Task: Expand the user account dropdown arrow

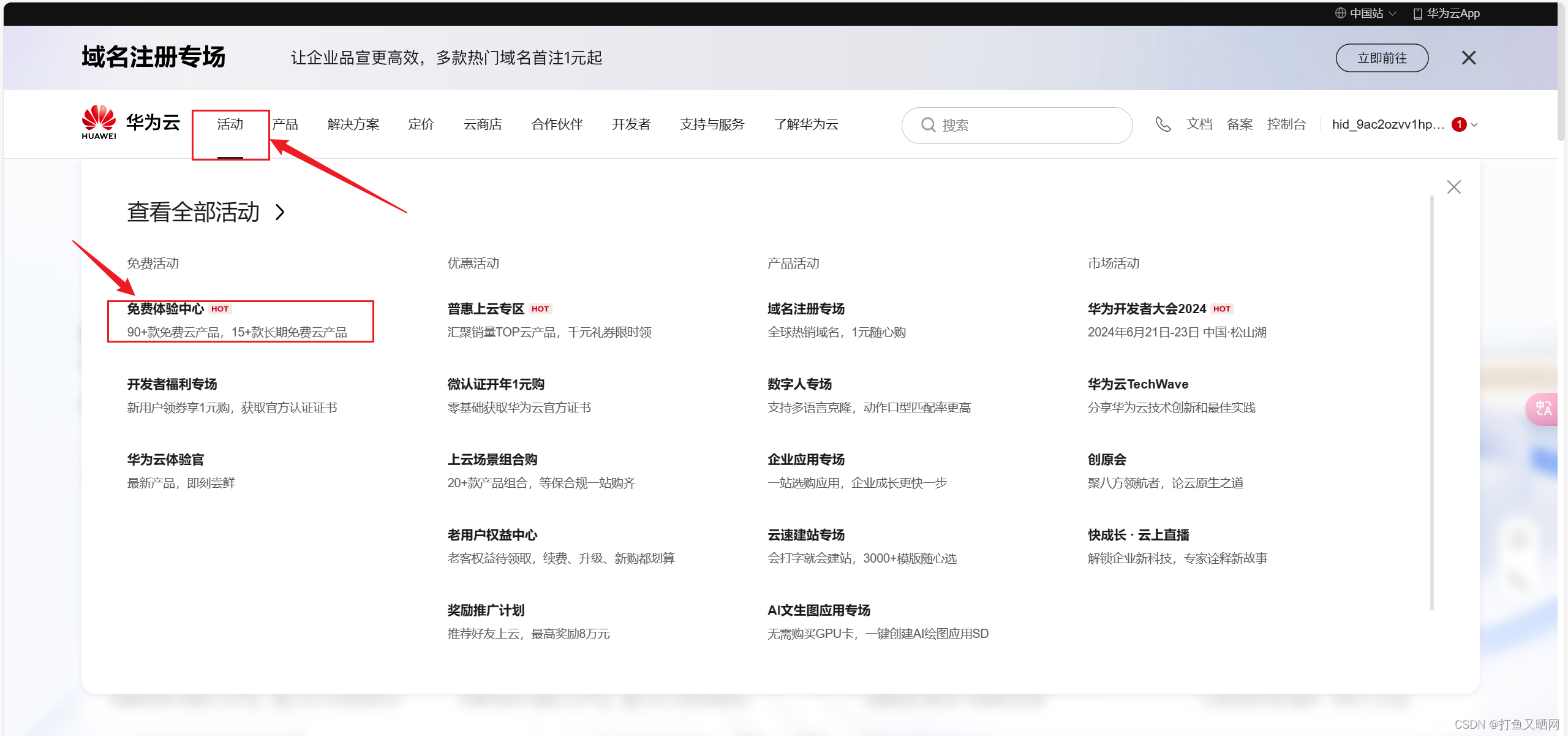Action: 1474,125
